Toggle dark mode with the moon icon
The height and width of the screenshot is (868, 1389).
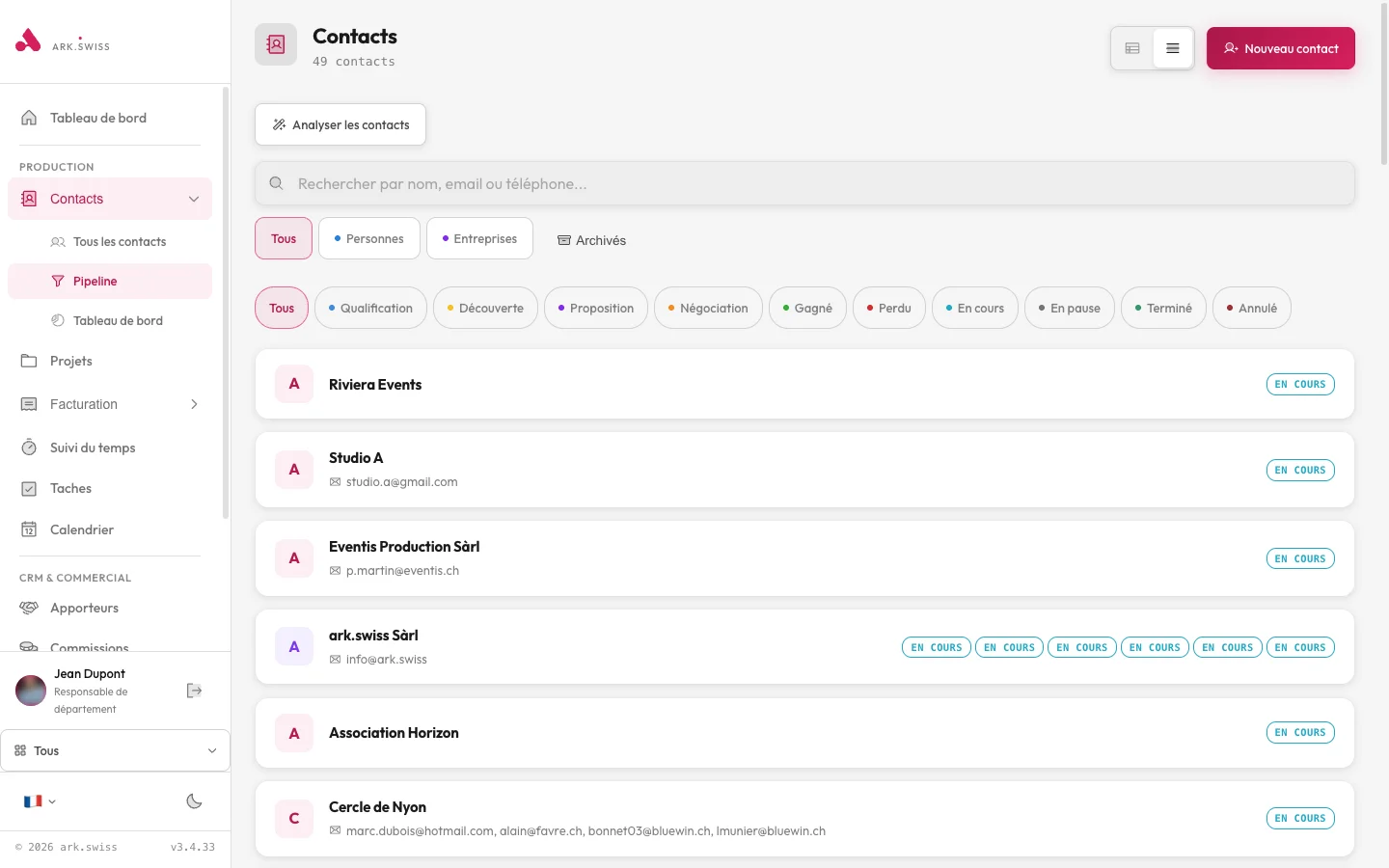tap(194, 801)
